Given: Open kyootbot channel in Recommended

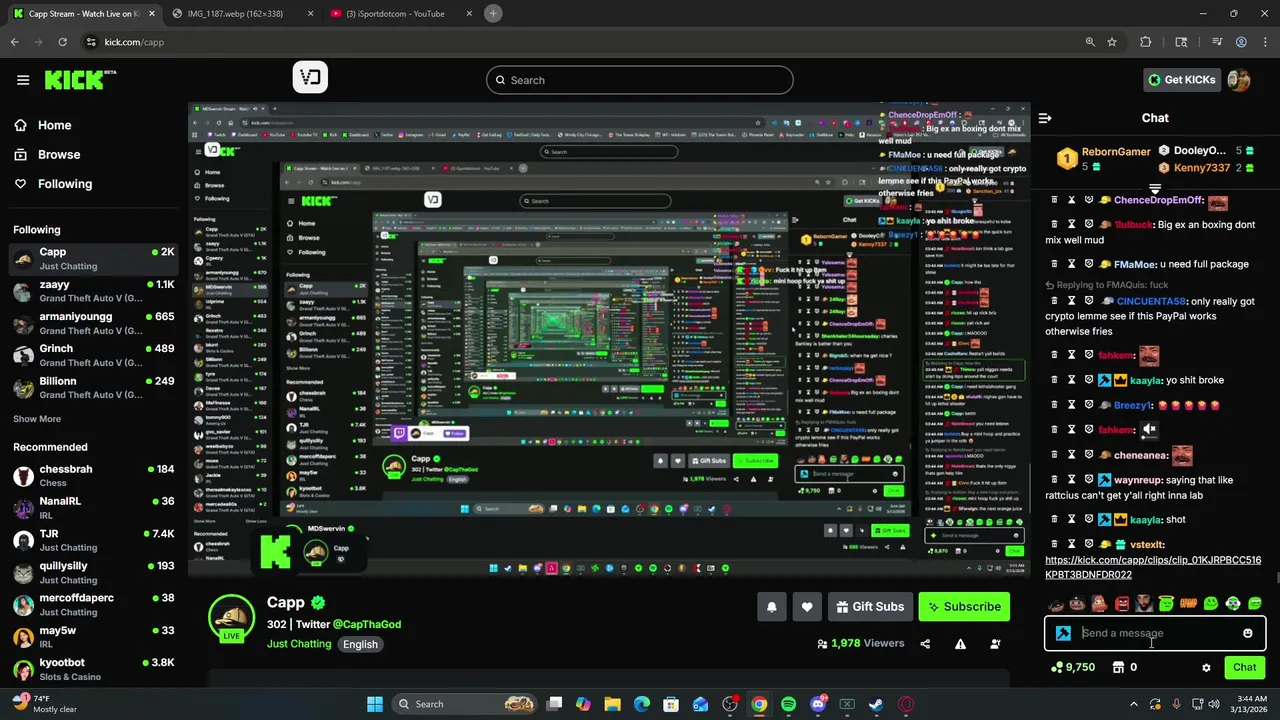Looking at the screenshot, I should pos(93,669).
